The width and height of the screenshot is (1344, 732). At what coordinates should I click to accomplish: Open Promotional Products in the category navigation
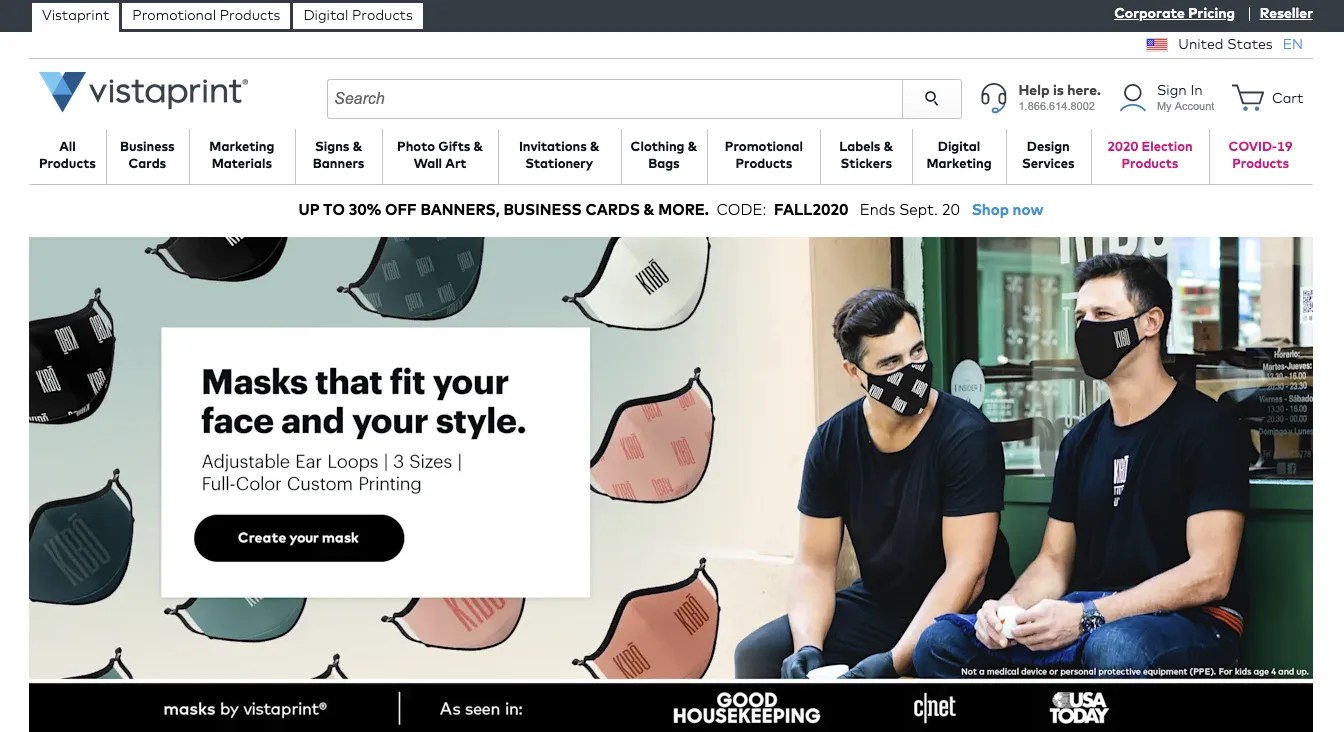tap(764, 155)
